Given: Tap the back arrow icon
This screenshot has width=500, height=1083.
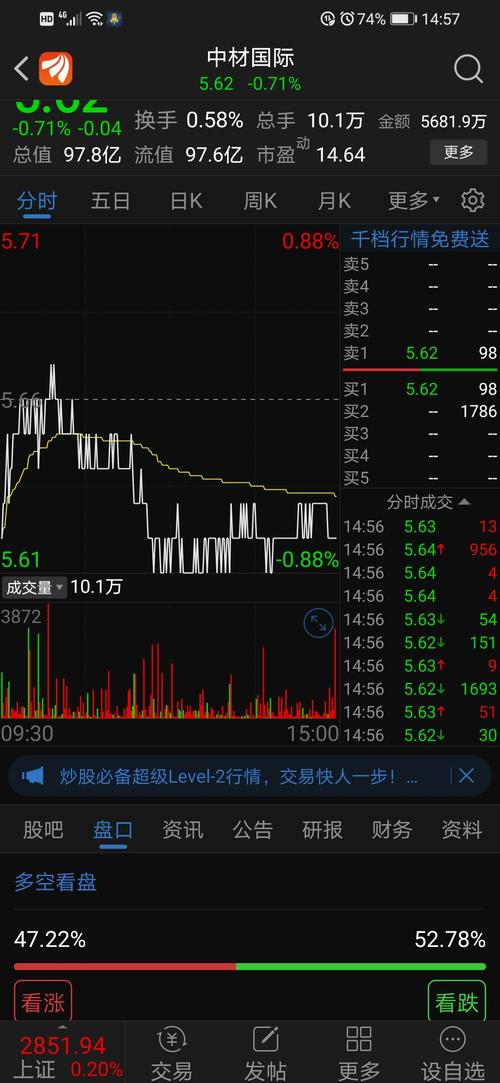Looking at the screenshot, I should (21, 69).
